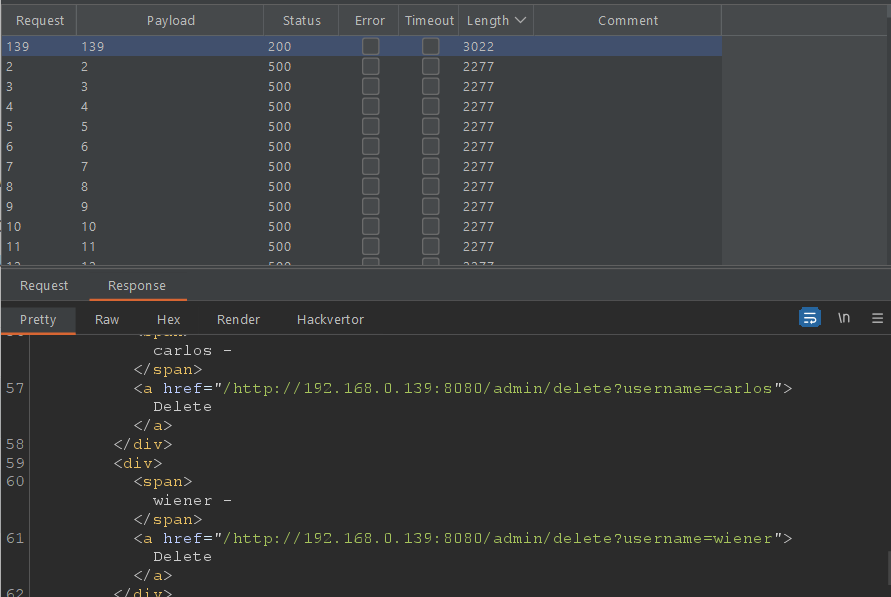Toggle Timeout checkbox for request 139
Screen dimensions: 891x597
(x=430, y=46)
